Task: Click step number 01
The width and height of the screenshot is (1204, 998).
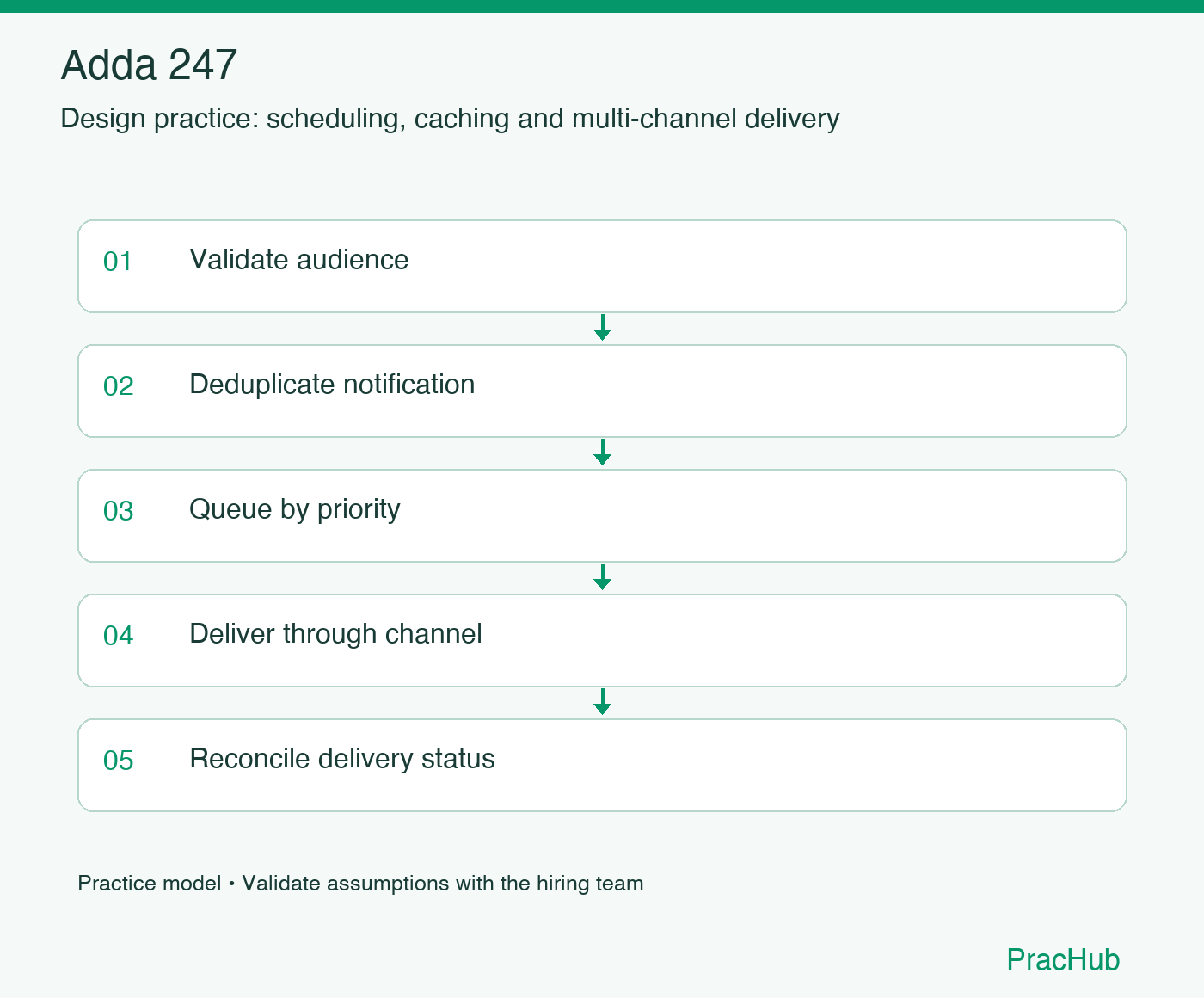Action: click(x=118, y=262)
